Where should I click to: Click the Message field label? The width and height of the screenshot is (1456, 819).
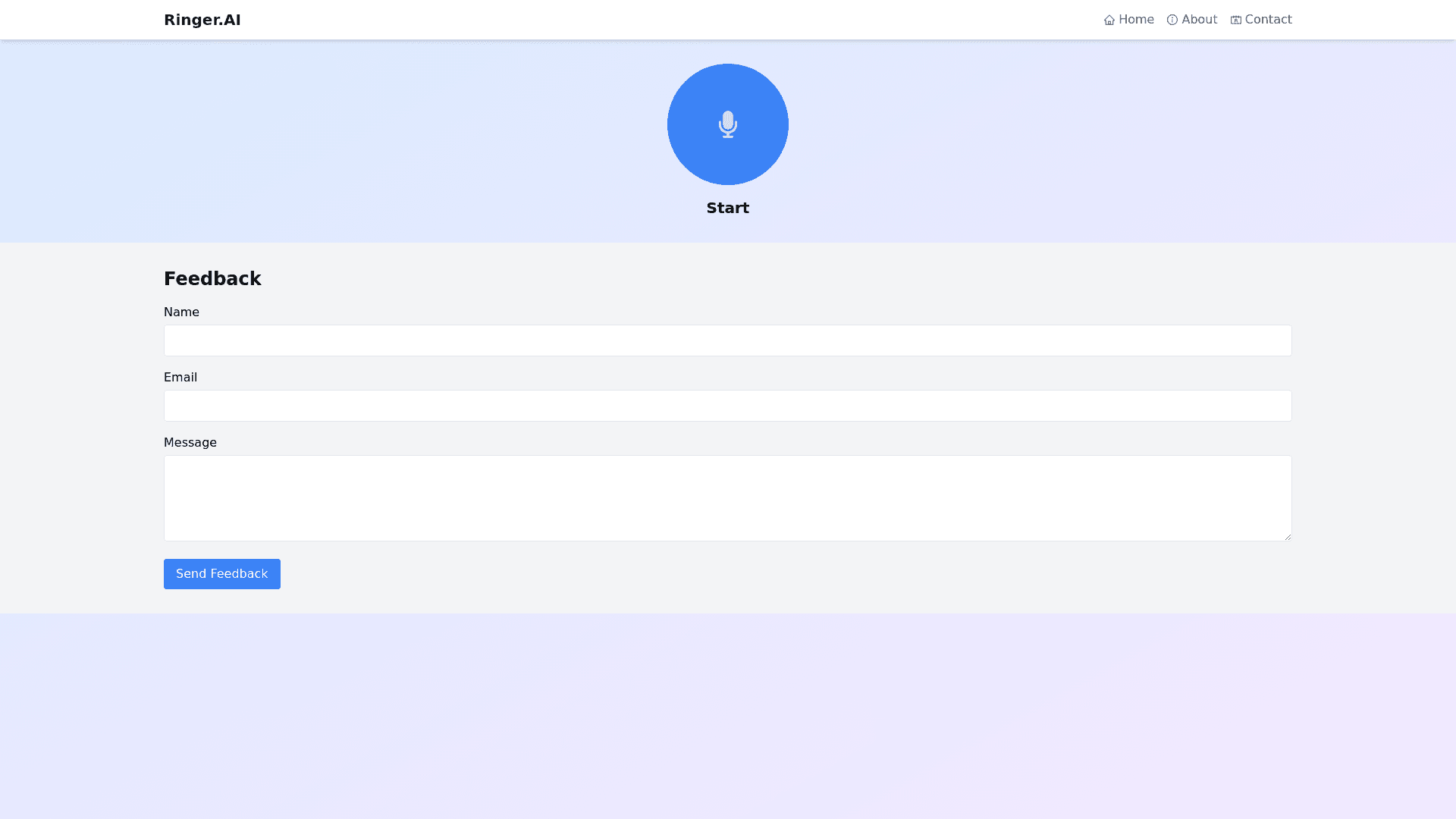(x=190, y=443)
